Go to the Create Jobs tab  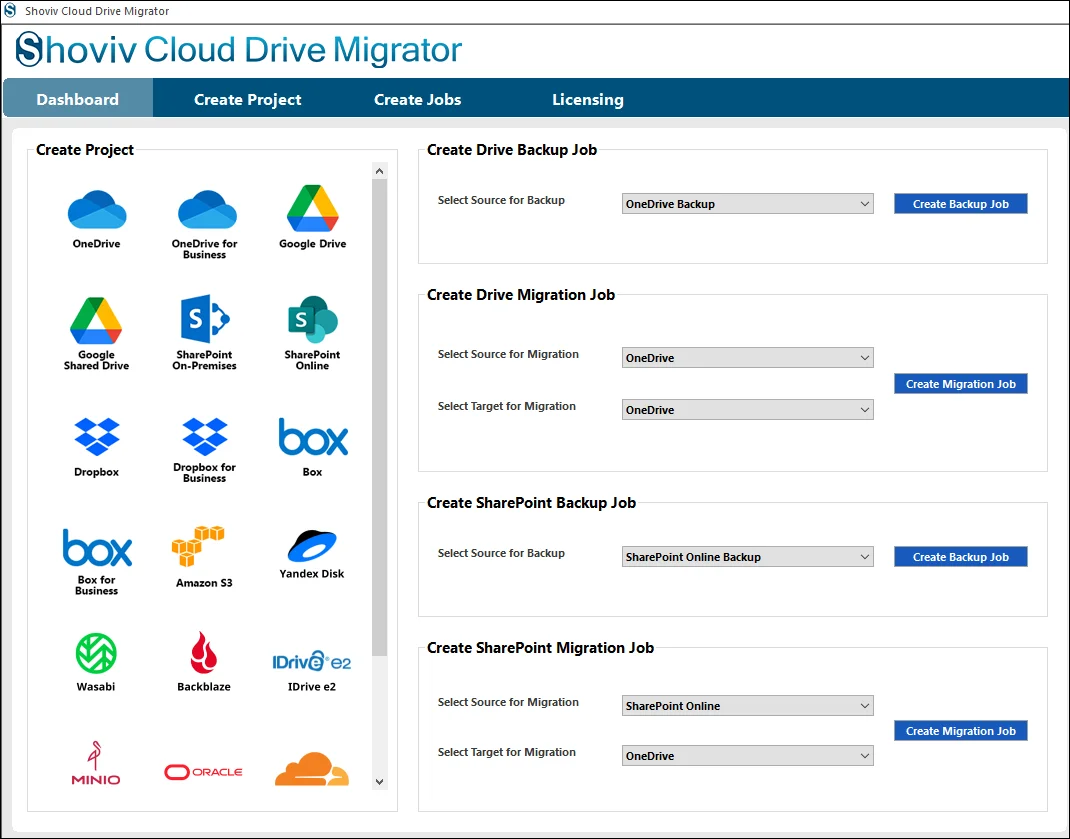[x=418, y=100]
